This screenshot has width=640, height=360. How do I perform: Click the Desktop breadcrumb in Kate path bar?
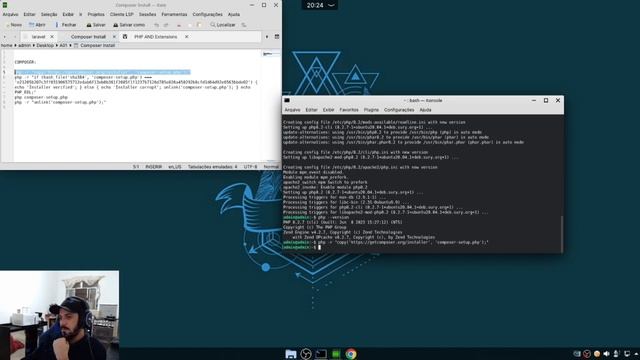[x=45, y=45]
